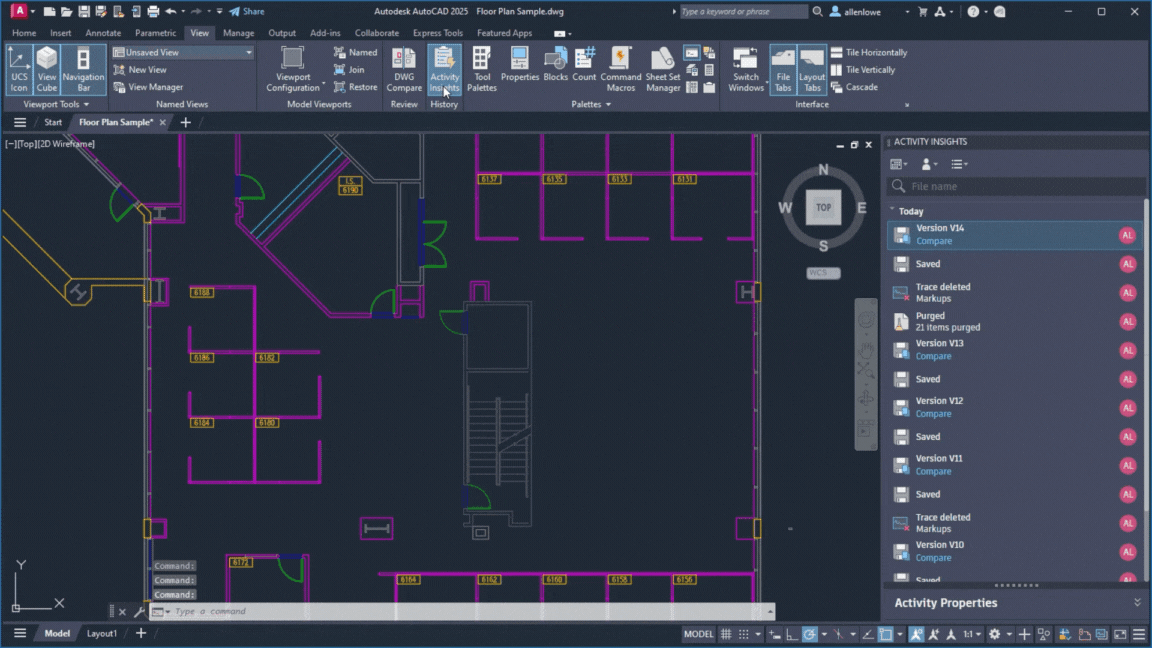1152x648 pixels.
Task: Open the AutoCAD application menu dropdown
Action: [x=33, y=12]
